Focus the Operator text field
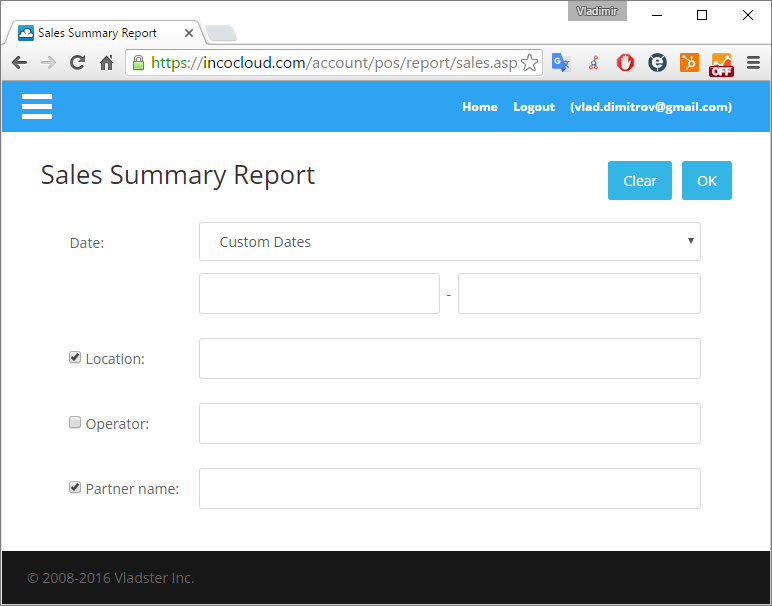Image resolution: width=772 pixels, height=606 pixels. 450,423
